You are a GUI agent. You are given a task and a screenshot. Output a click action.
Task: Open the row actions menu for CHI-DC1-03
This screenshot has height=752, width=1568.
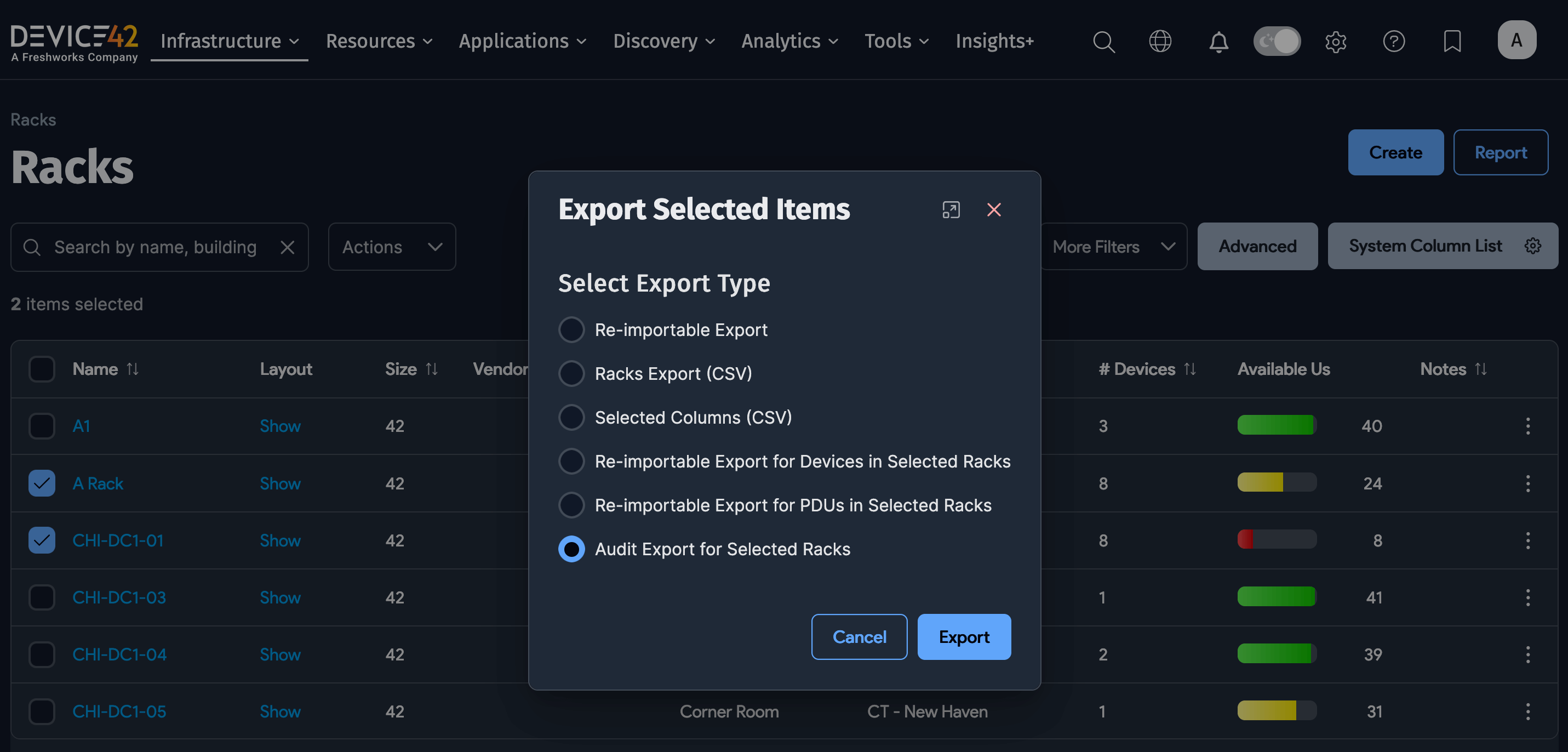1529,597
